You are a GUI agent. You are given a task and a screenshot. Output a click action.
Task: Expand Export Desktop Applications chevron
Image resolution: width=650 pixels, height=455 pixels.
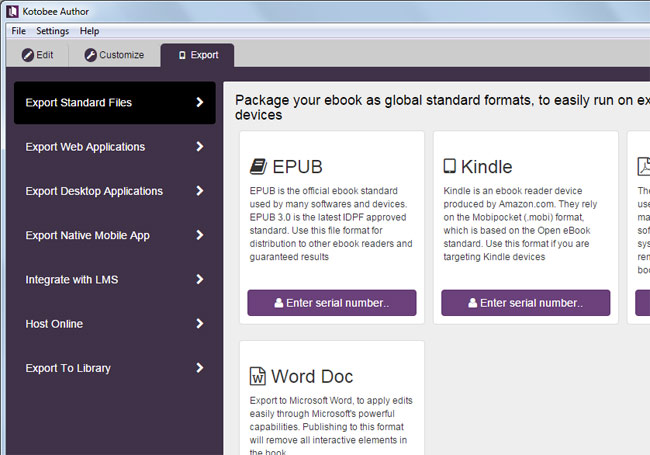[x=200, y=191]
